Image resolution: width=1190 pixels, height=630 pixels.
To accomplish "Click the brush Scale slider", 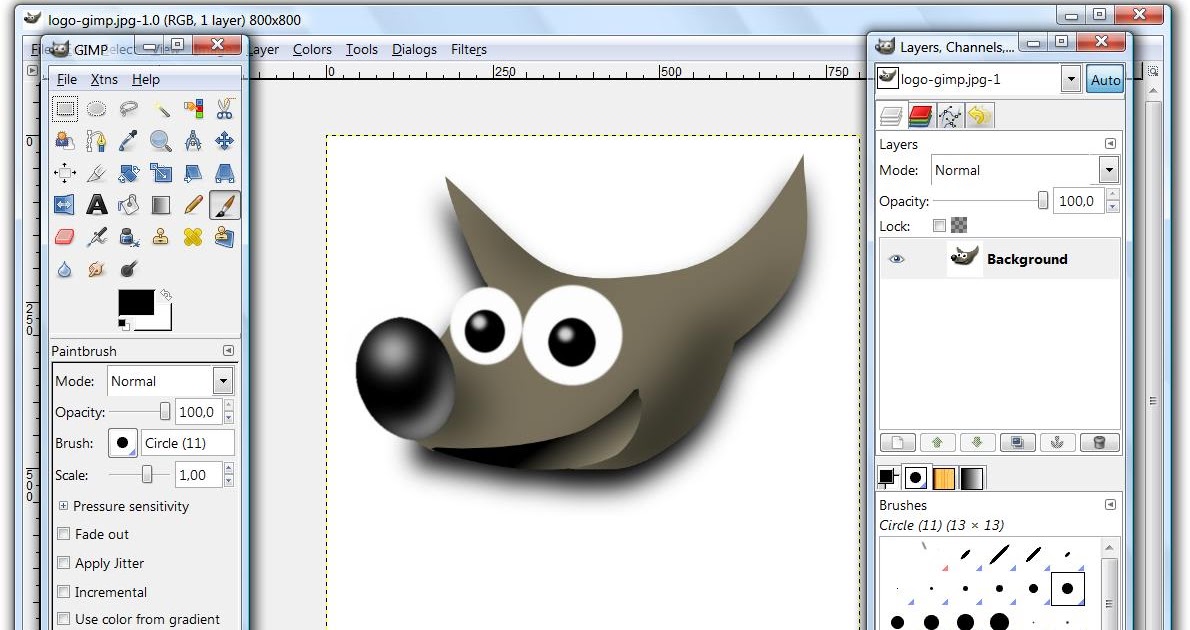I will coord(140,475).
